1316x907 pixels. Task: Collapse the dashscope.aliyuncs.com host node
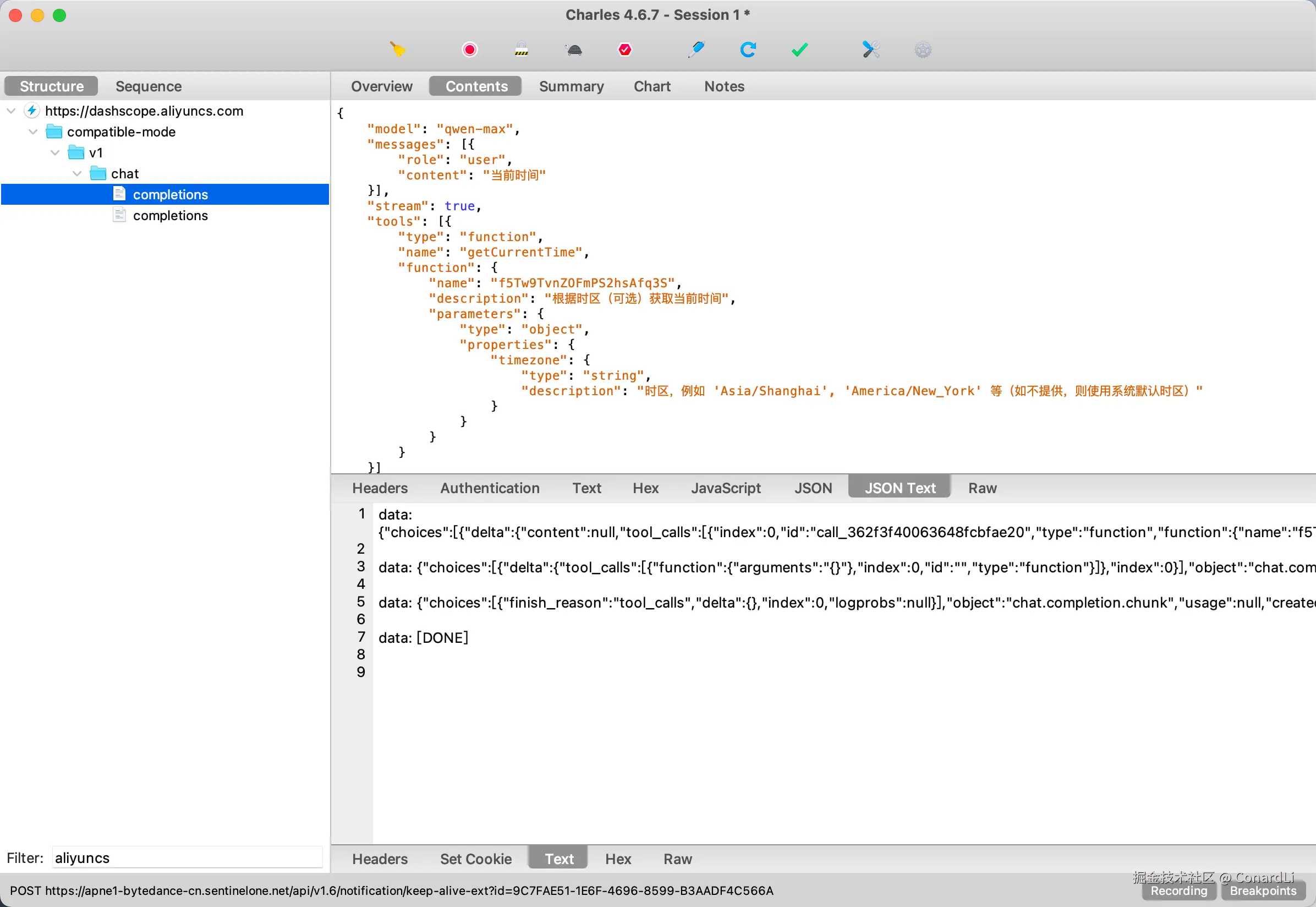pos(12,111)
